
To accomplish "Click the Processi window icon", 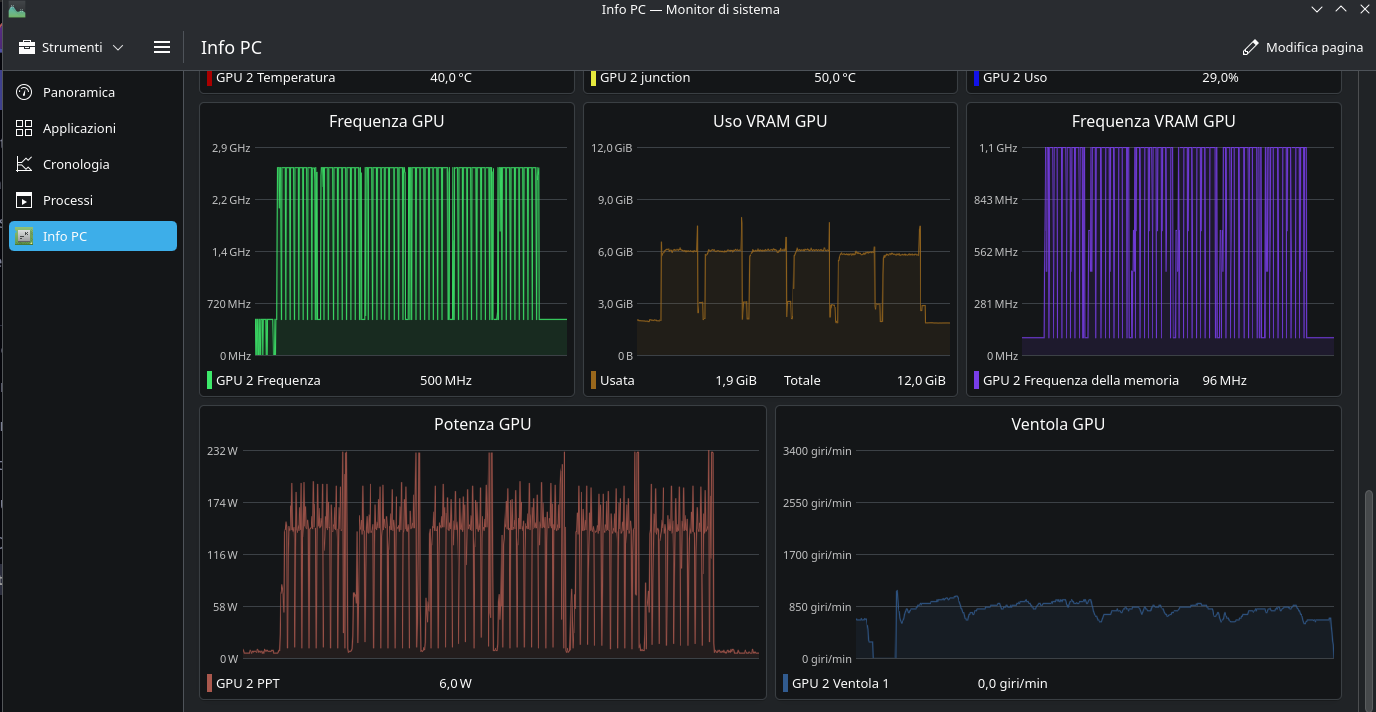I will click(x=25, y=200).
